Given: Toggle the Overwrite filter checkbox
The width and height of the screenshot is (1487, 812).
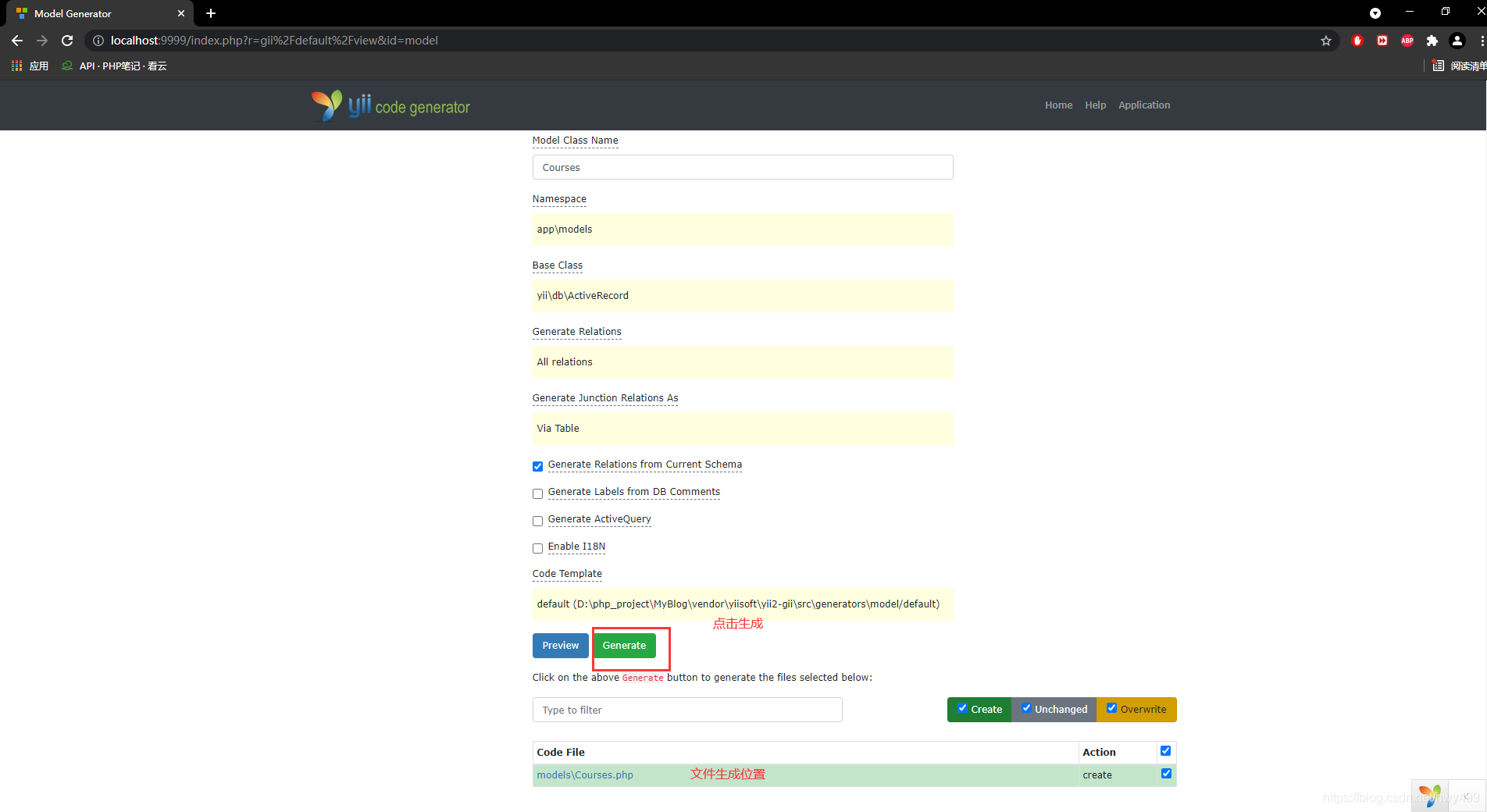Looking at the screenshot, I should click(x=1111, y=708).
